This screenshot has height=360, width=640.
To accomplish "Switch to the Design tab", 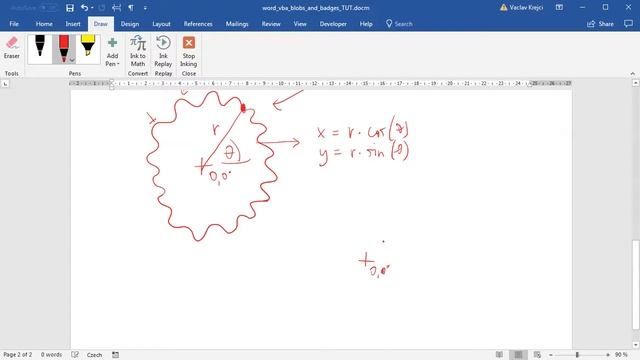I will click(130, 24).
